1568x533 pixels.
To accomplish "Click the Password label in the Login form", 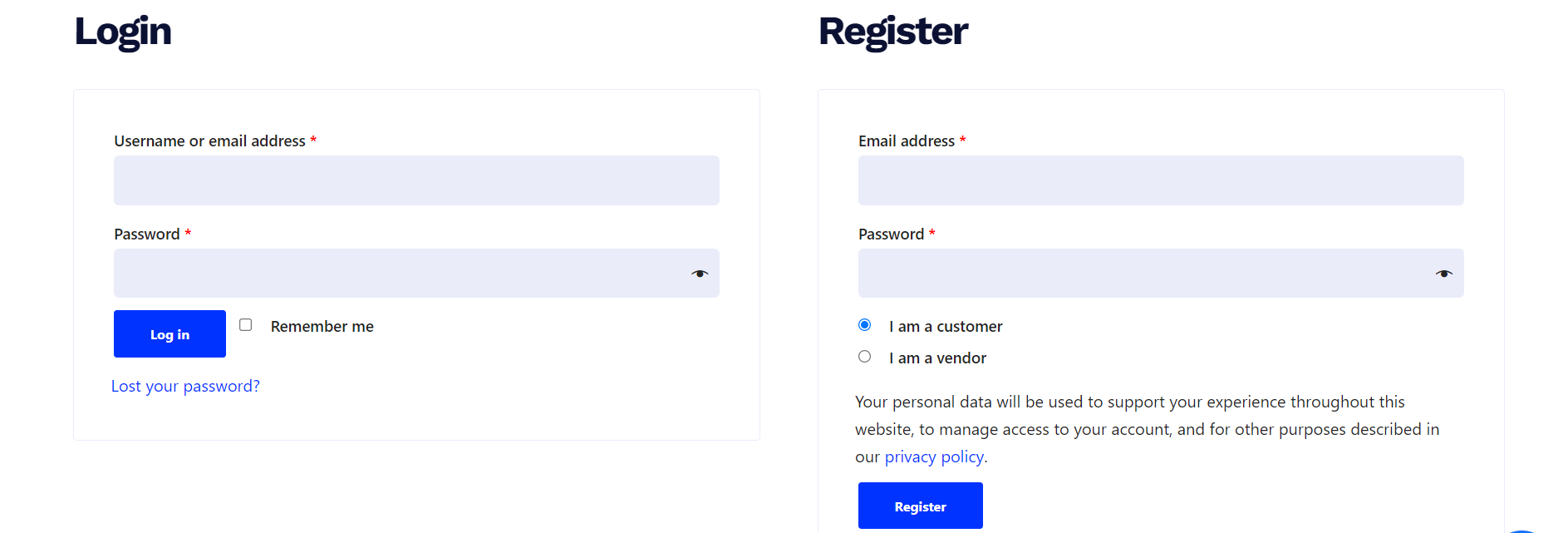I will click(x=146, y=234).
